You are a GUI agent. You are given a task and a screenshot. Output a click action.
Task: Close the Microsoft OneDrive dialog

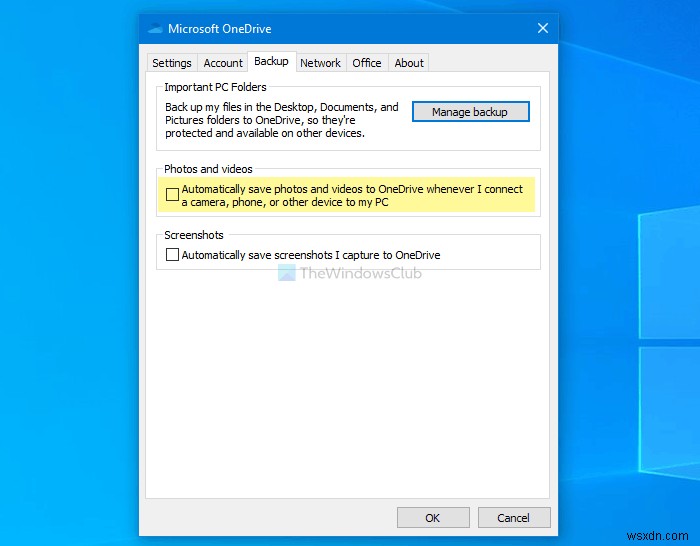click(x=543, y=29)
